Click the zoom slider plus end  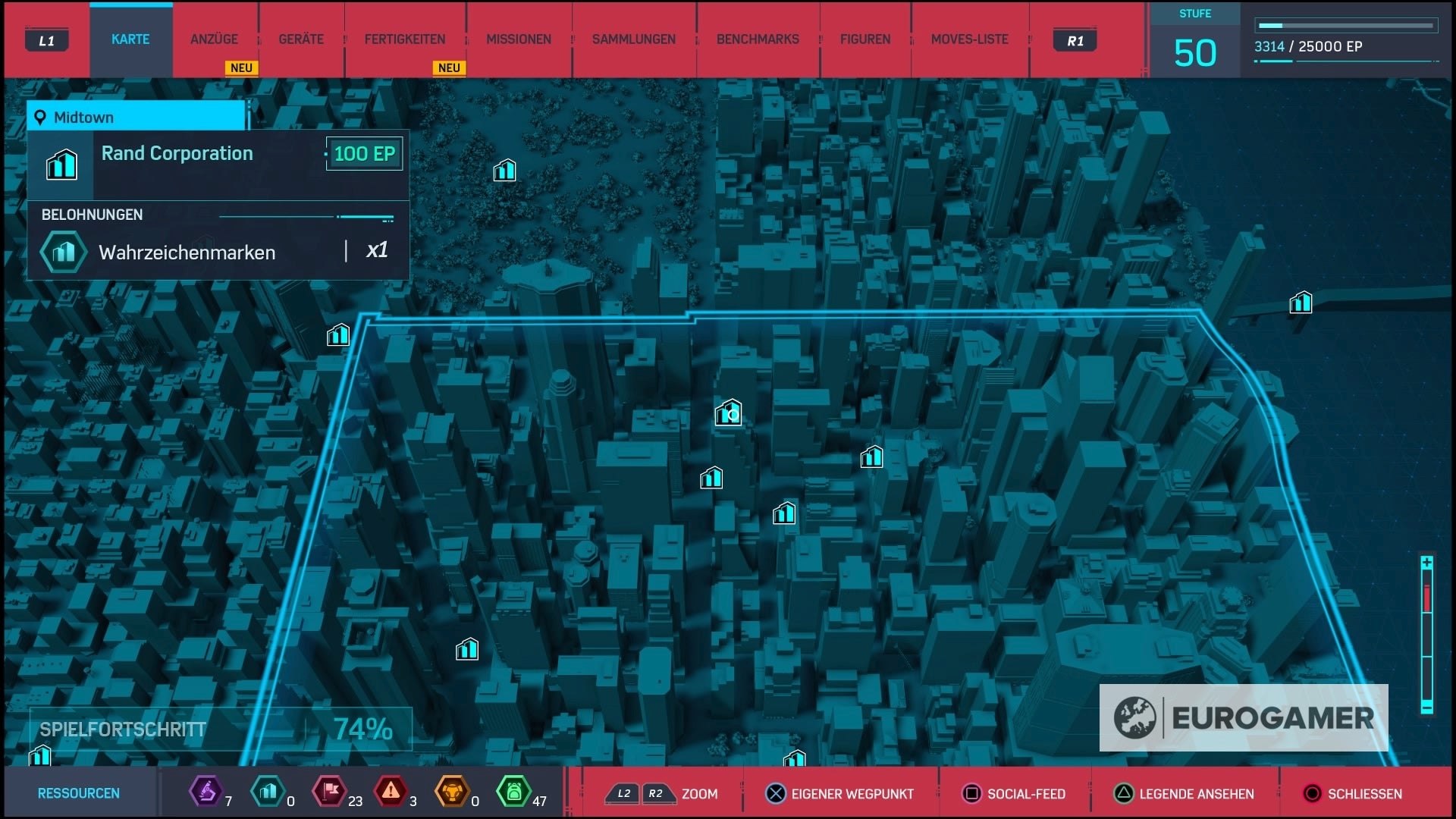coord(1426,562)
